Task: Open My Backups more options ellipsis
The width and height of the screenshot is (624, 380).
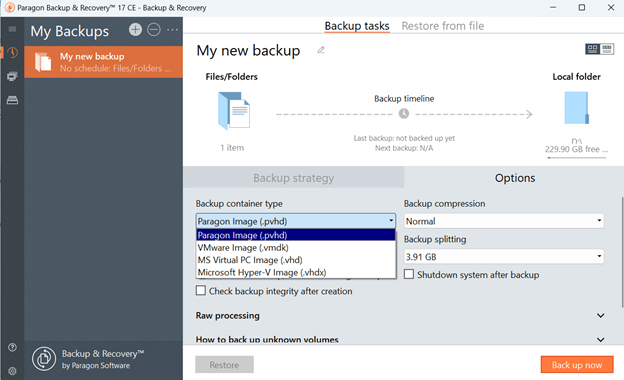Action: point(172,29)
